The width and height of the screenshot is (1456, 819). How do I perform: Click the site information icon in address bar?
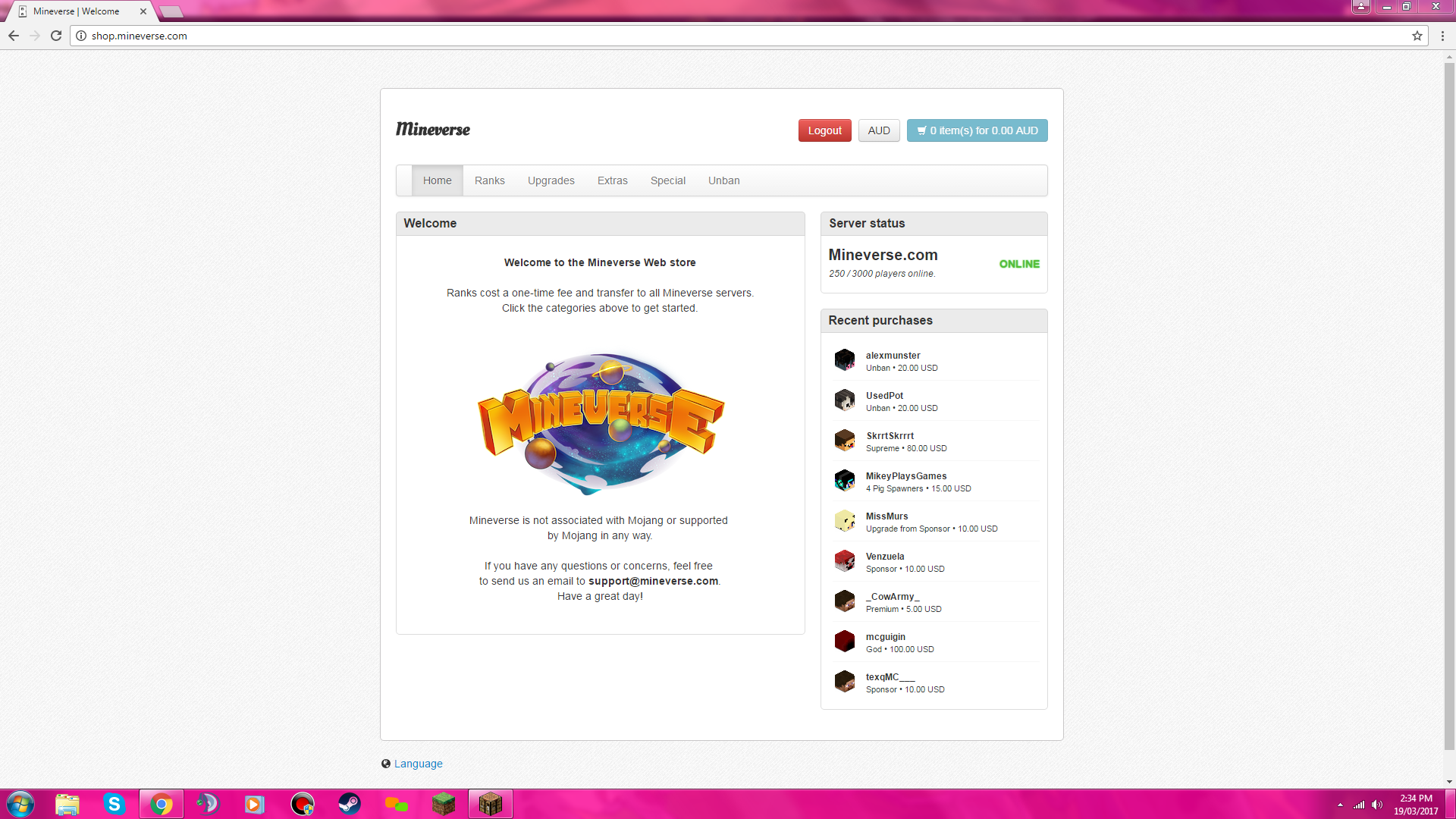pyautogui.click(x=81, y=36)
